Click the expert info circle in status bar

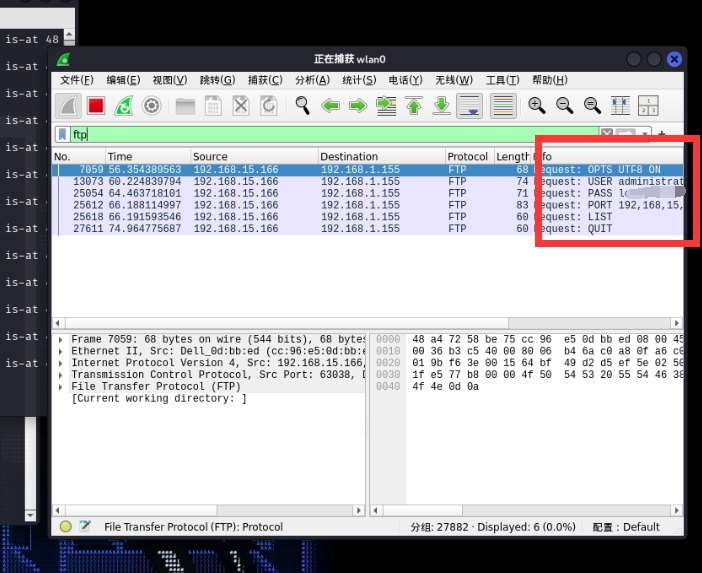(x=65, y=527)
